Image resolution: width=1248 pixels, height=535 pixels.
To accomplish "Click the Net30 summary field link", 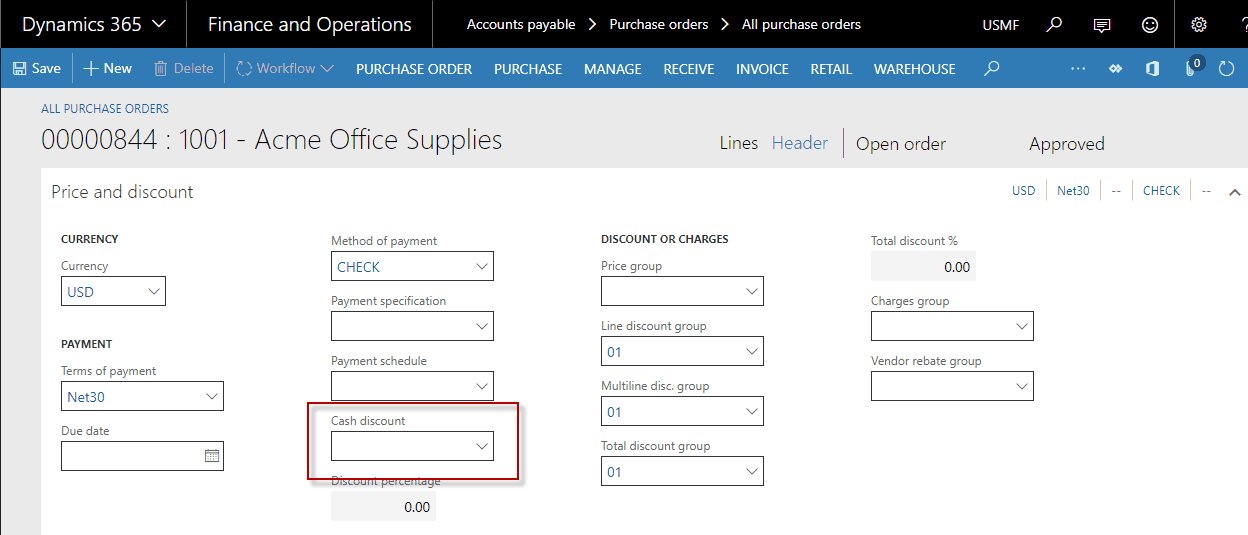I will [x=1073, y=190].
